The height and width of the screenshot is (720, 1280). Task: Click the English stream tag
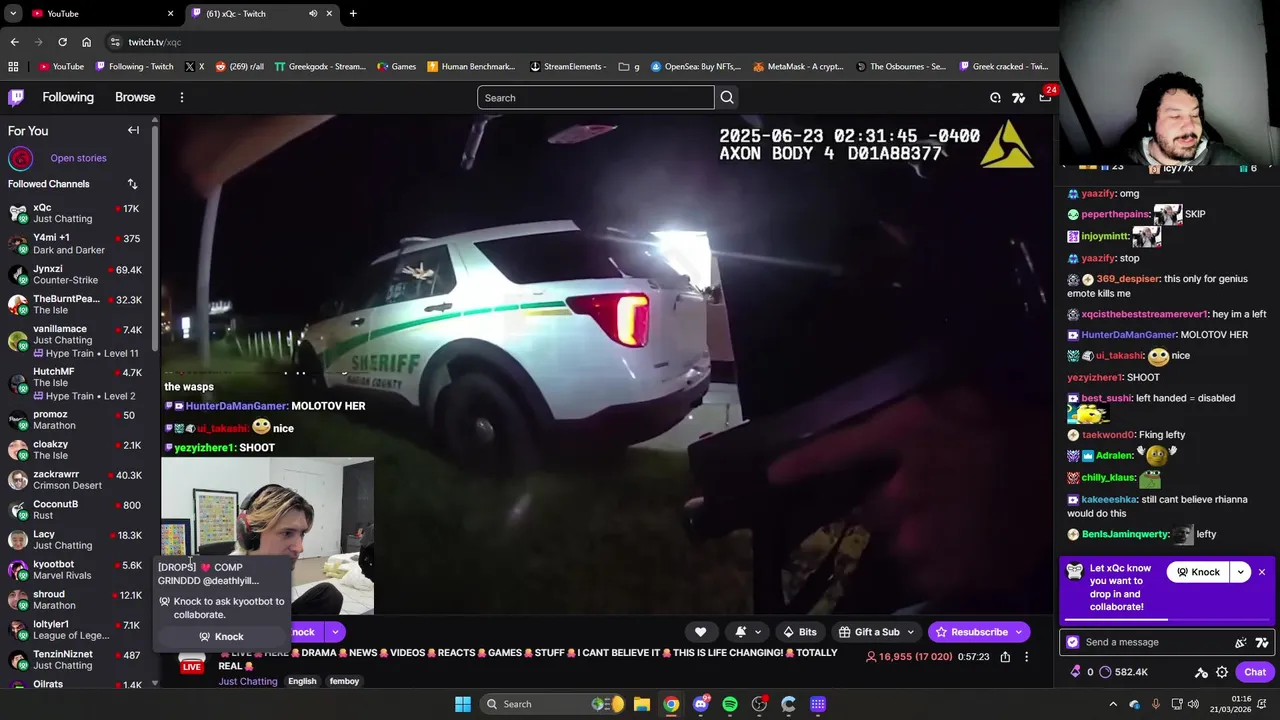(x=302, y=681)
